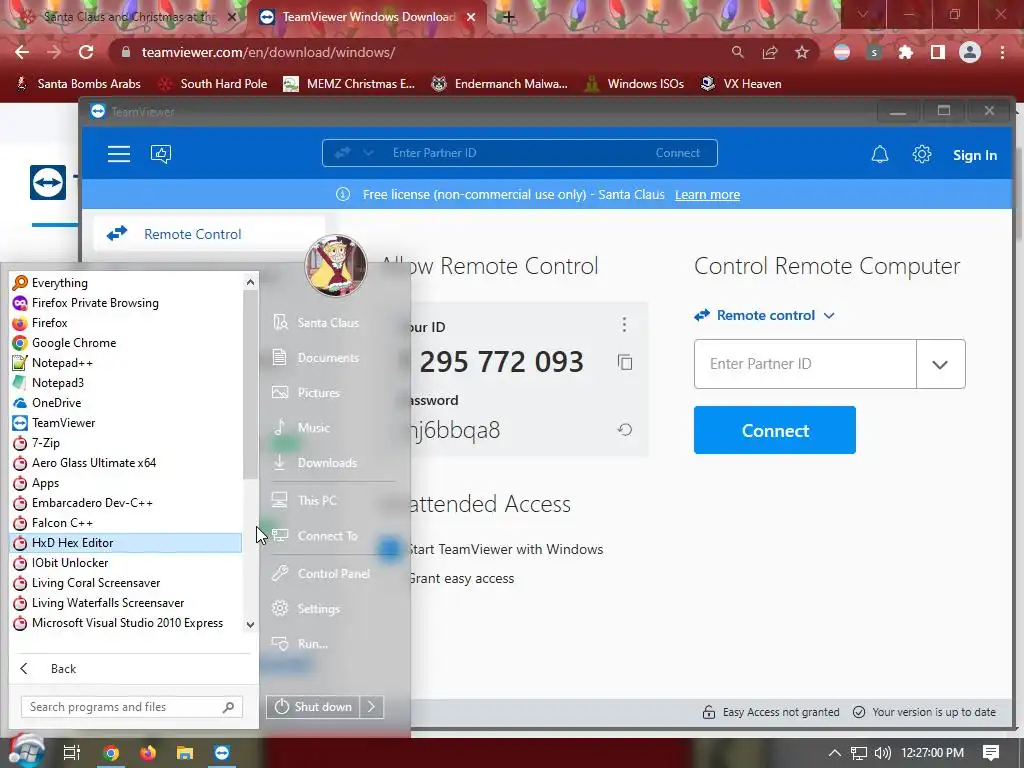Screen dimensions: 1024x768
Task: Switch to the Santa Claus Christmas browser tab
Action: click(127, 17)
